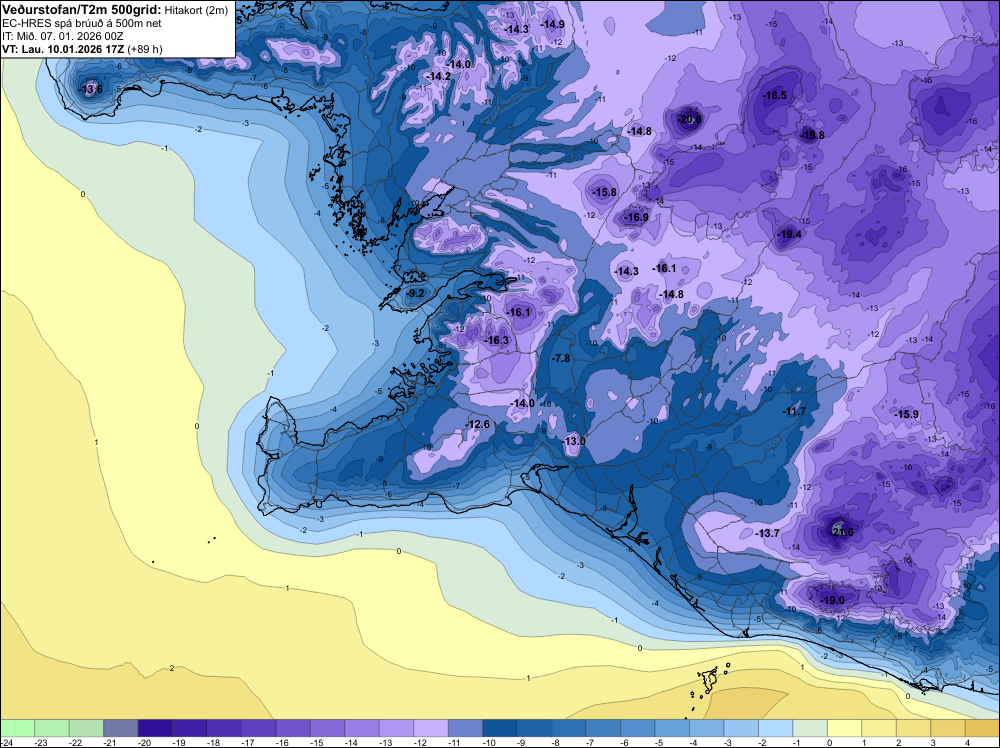The width and height of the screenshot is (1000, 748).
Task: Click the legend swatch labeled -7
Action: pyautogui.click(x=603, y=728)
